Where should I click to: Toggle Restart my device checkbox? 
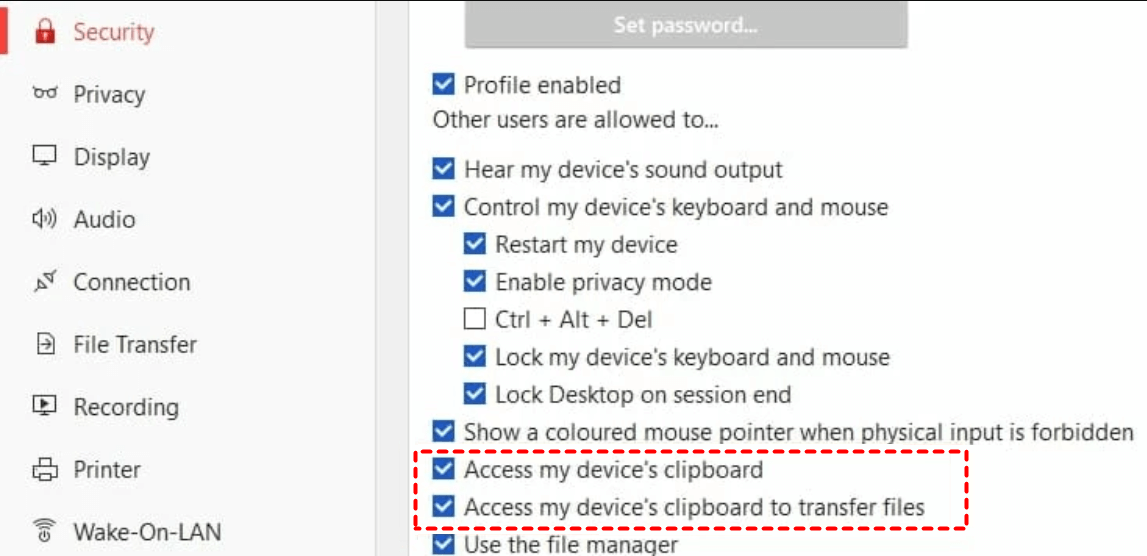(475, 244)
